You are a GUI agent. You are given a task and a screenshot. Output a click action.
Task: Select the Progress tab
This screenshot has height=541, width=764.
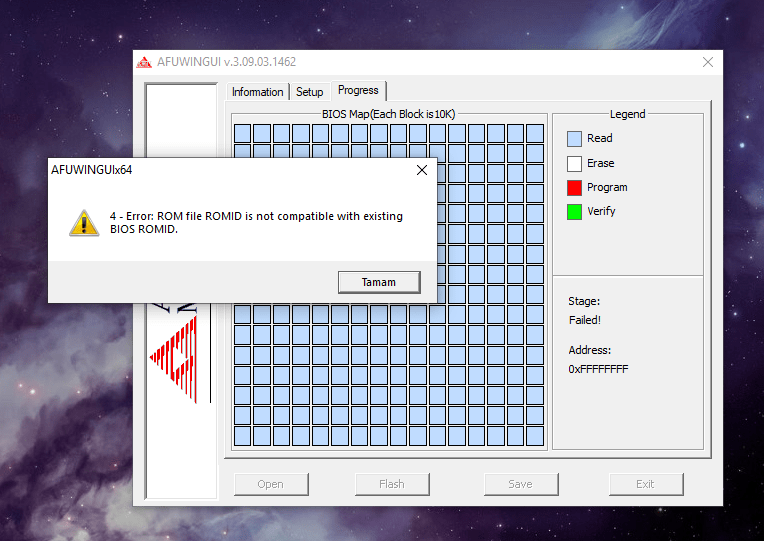tap(358, 90)
